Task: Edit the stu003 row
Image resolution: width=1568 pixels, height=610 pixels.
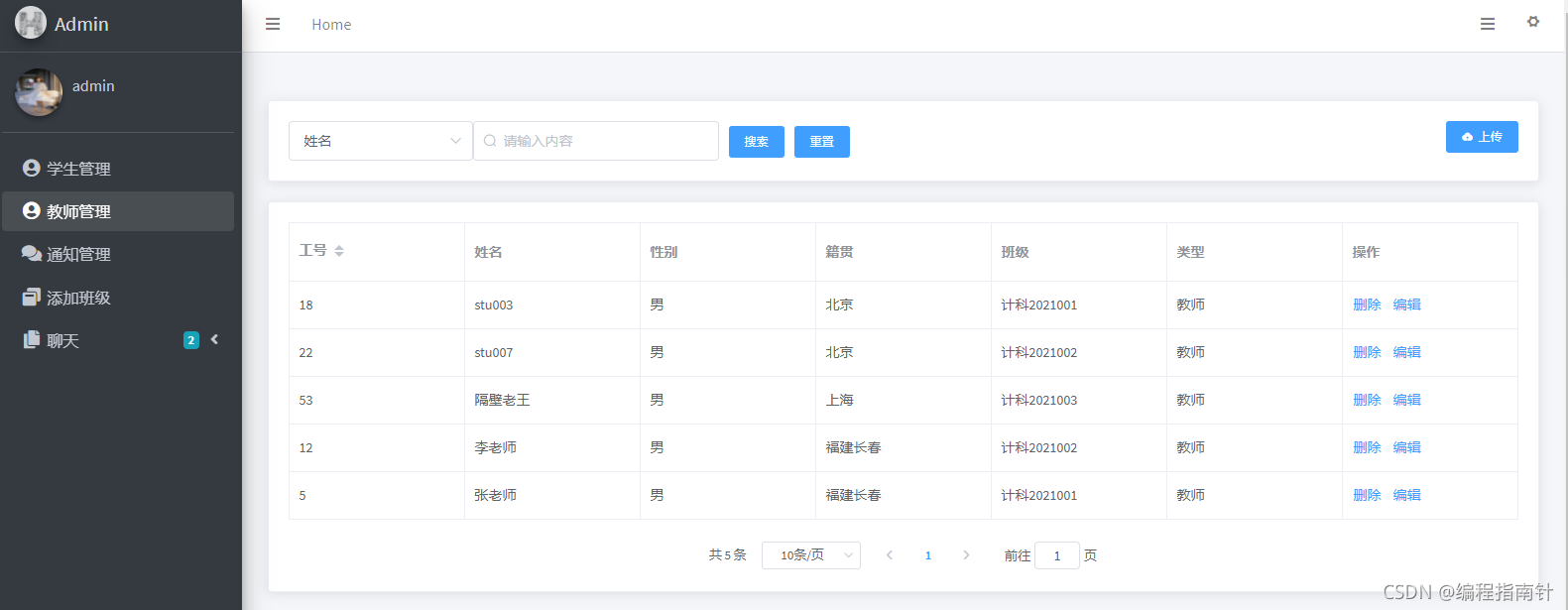Action: point(1406,305)
